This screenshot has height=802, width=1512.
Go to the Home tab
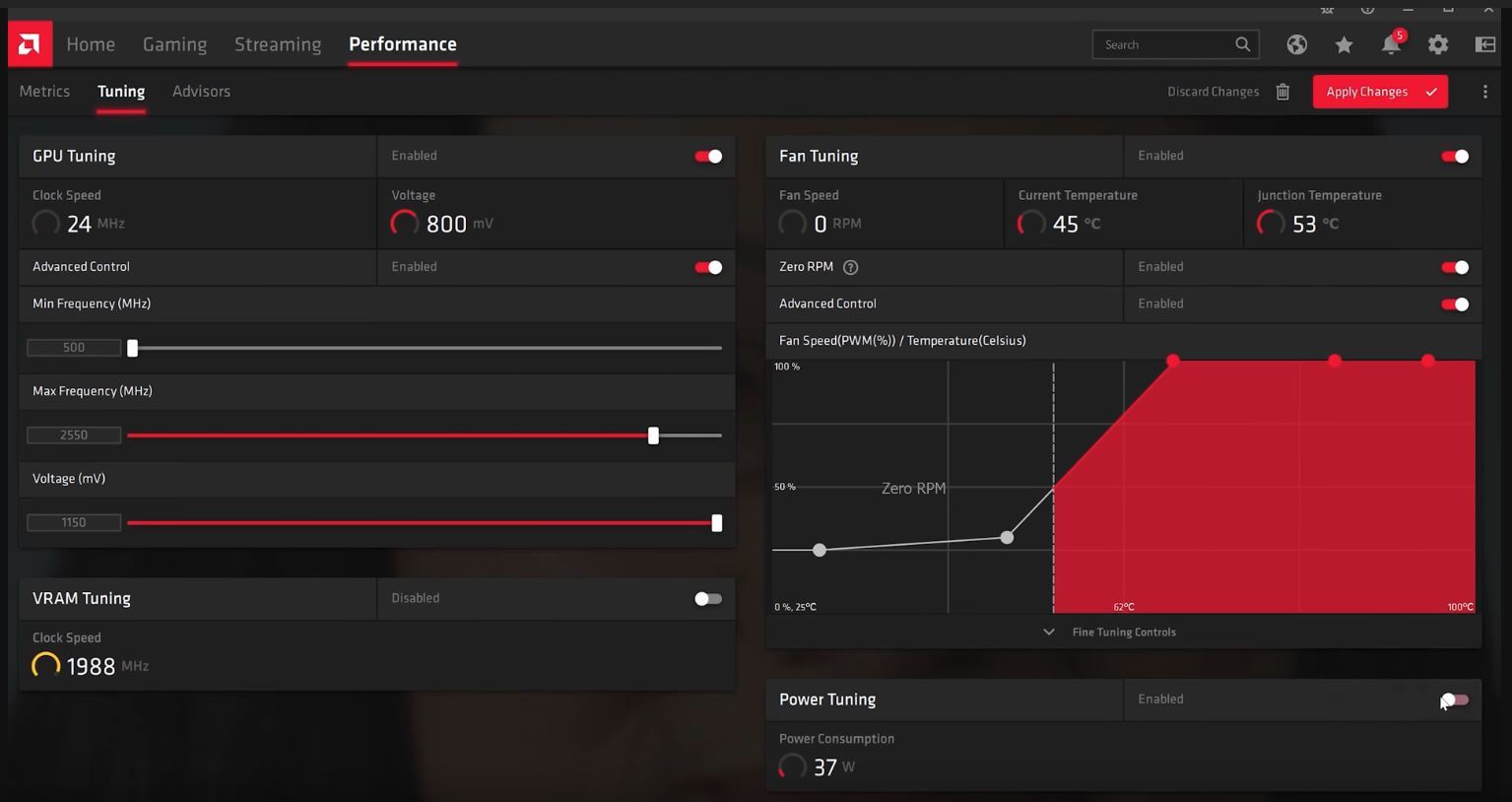[x=91, y=44]
